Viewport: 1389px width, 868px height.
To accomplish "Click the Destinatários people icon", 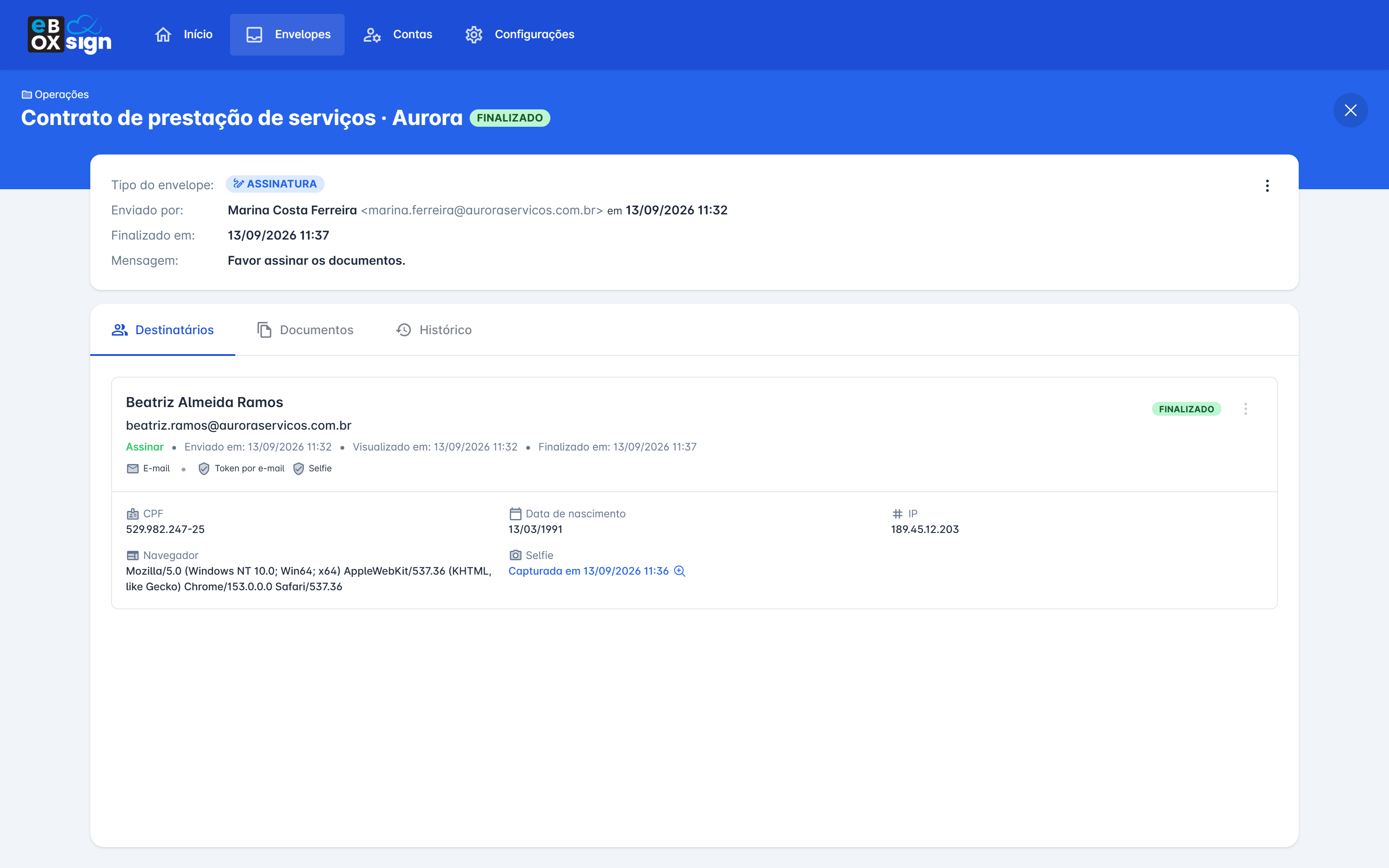I will 119,330.
